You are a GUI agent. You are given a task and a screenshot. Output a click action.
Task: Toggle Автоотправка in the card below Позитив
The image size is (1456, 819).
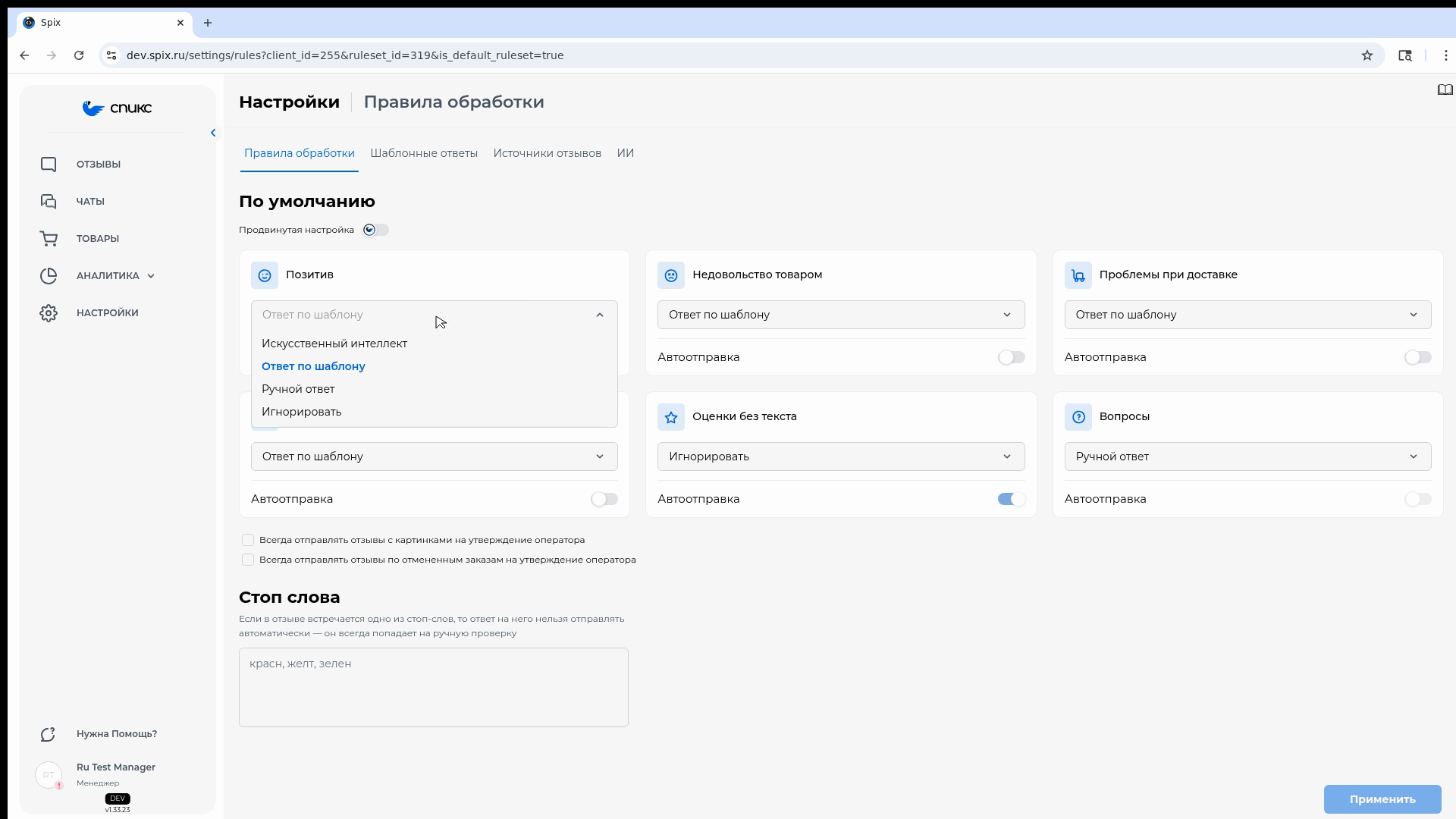point(604,499)
